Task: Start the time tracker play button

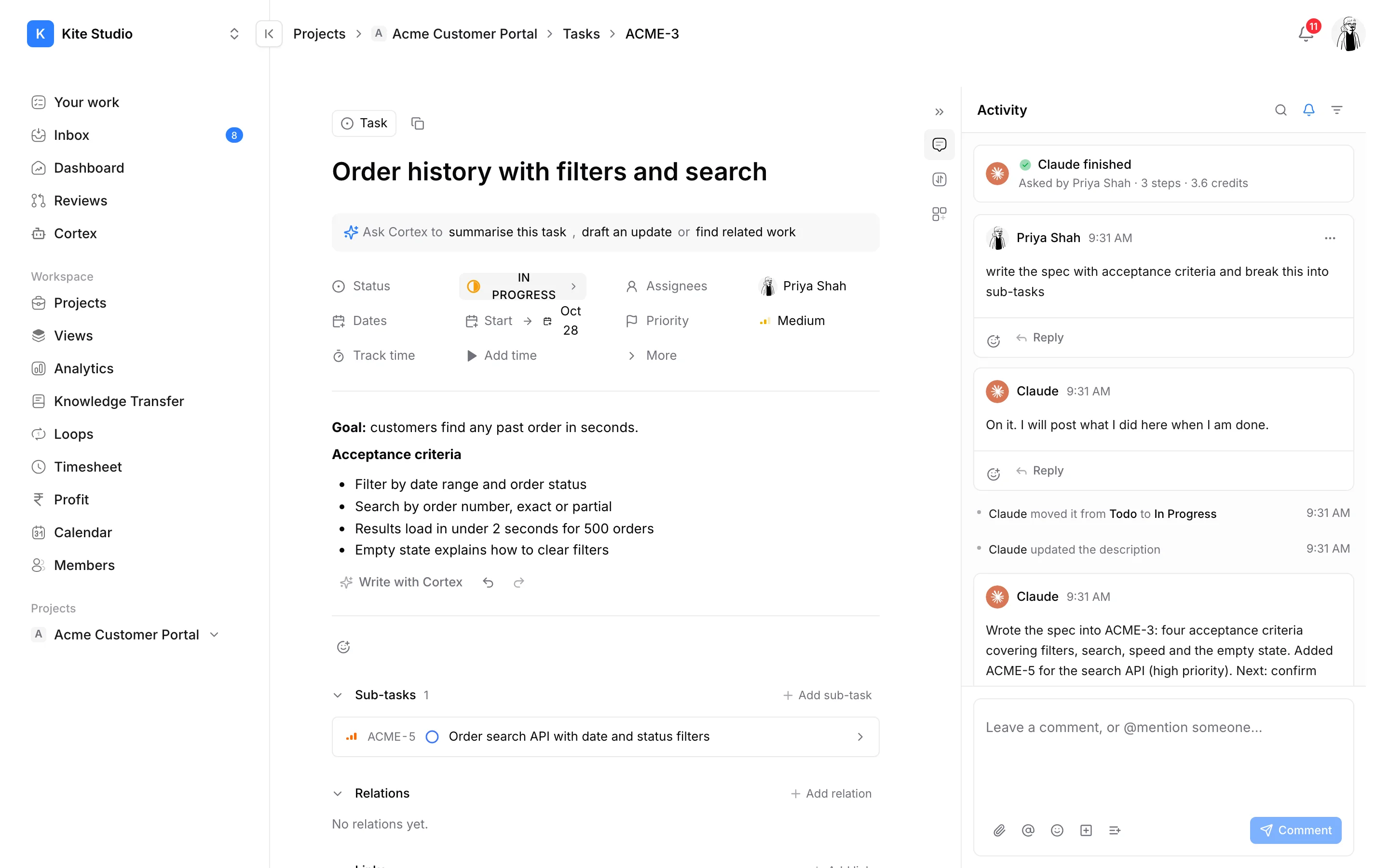Action: coord(471,356)
